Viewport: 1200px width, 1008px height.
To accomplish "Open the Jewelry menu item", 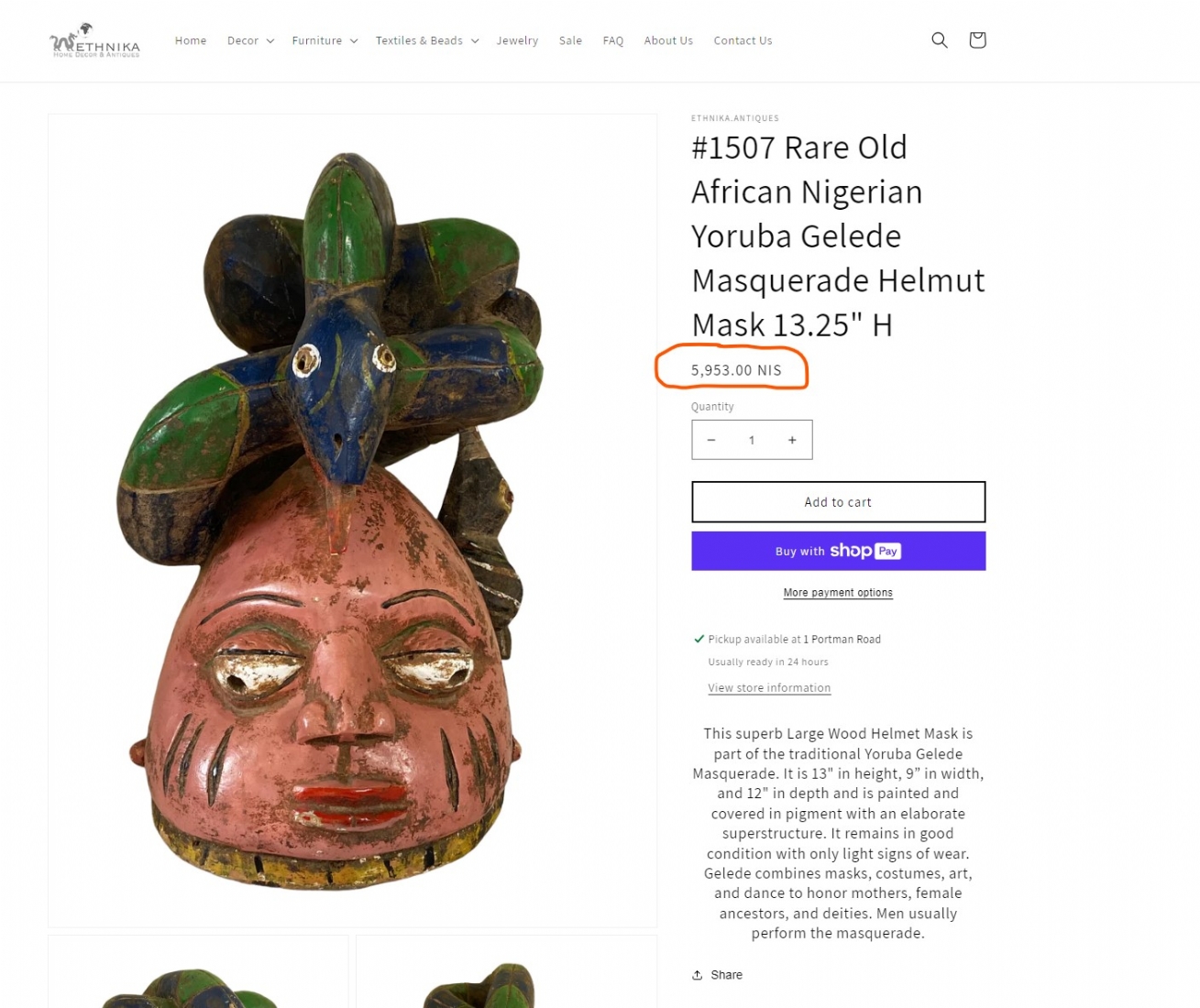I will pos(517,41).
